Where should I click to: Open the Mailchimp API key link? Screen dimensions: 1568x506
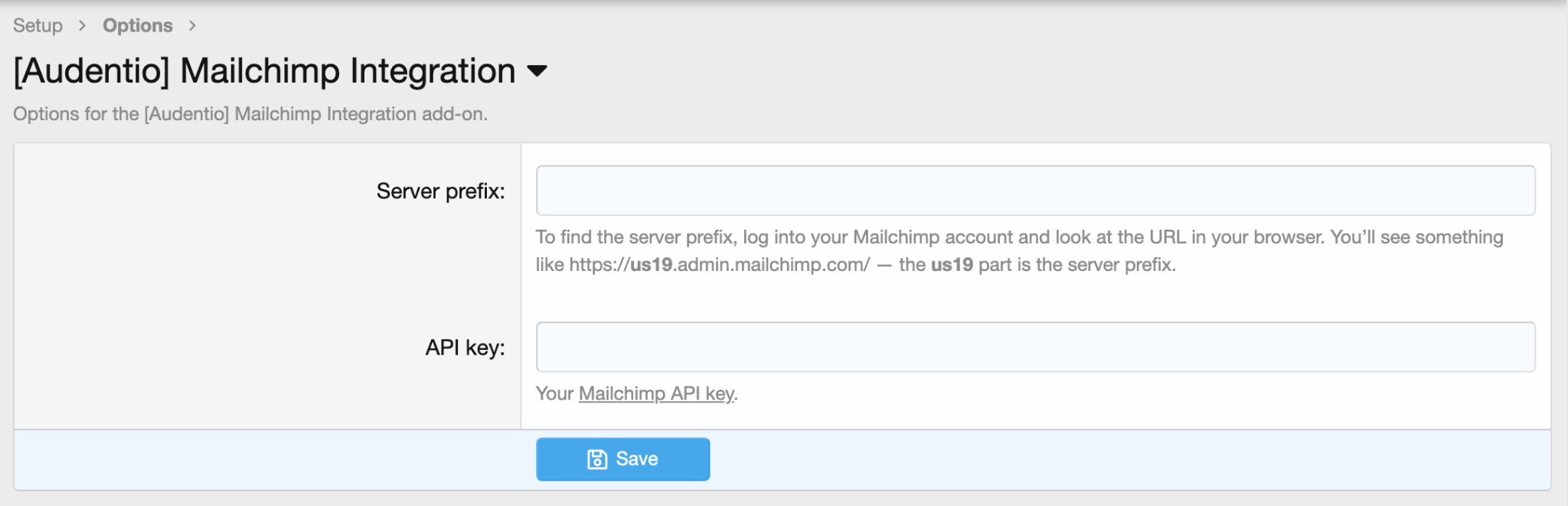point(656,393)
